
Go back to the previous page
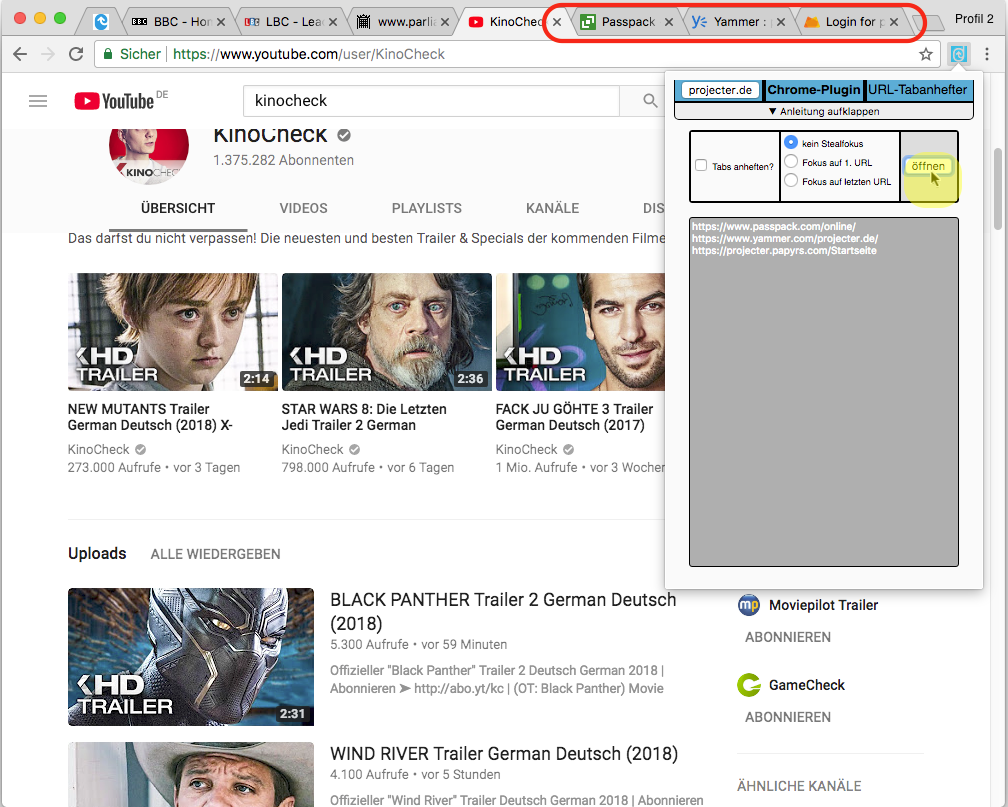[x=20, y=54]
